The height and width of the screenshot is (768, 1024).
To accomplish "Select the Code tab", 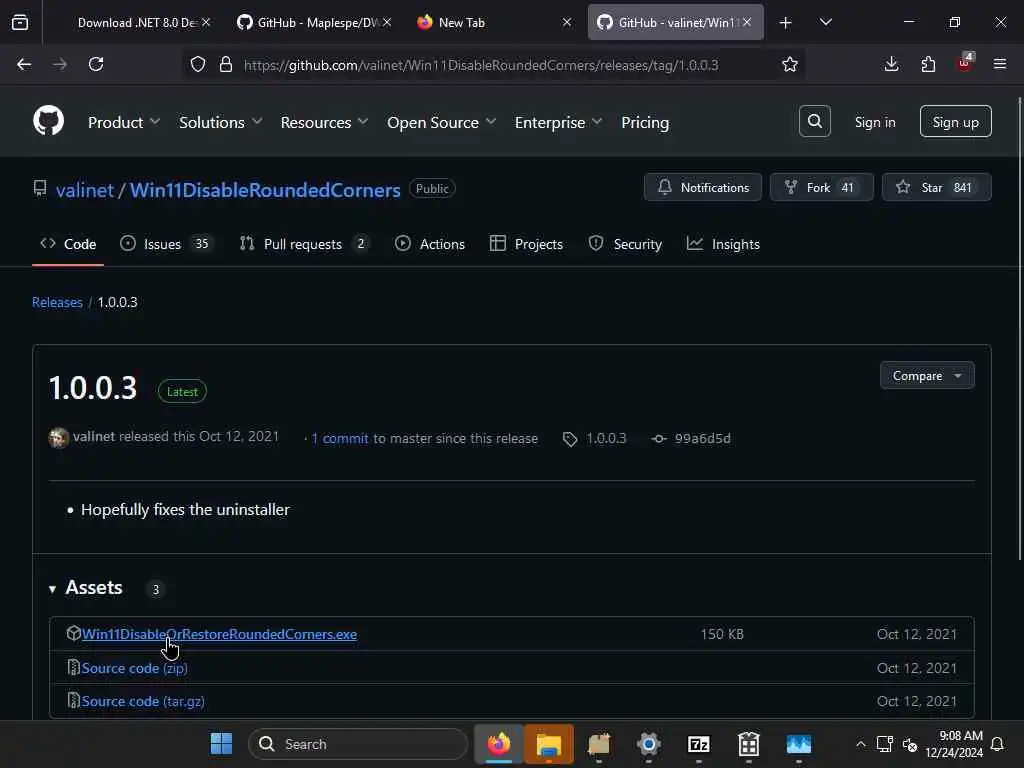I will 68,244.
